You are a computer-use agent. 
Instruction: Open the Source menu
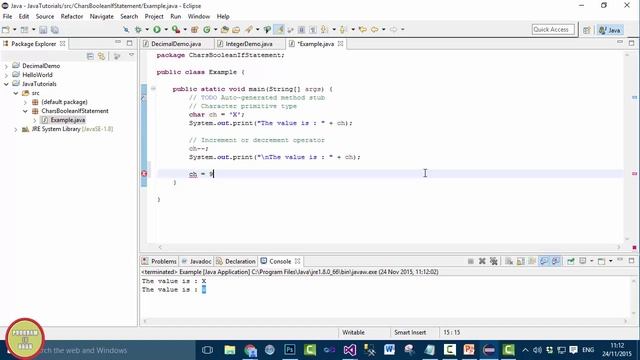tap(44, 16)
